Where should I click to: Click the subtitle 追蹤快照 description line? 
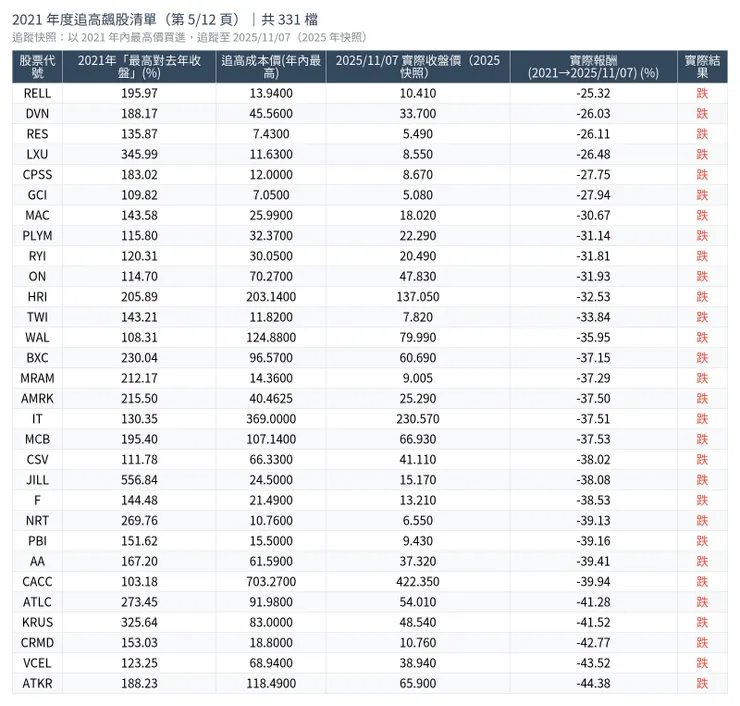[189, 37]
